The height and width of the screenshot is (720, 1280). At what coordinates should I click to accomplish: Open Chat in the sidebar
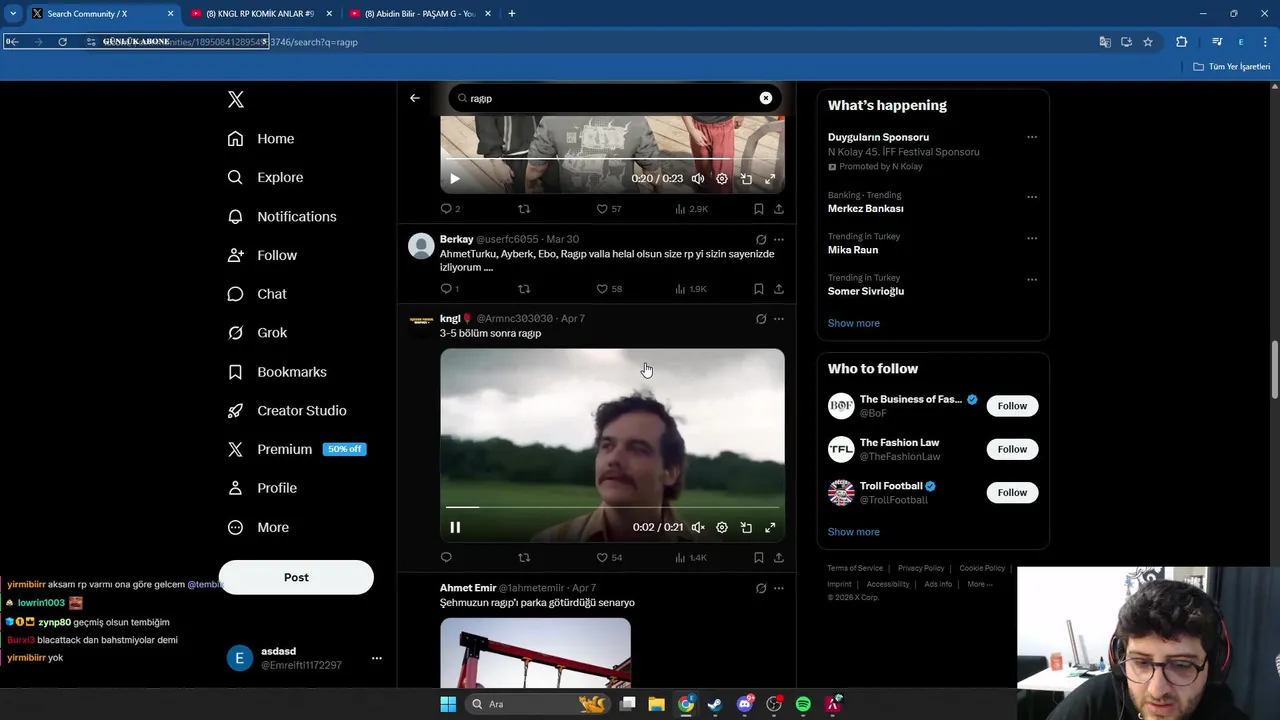pyautogui.click(x=257, y=294)
